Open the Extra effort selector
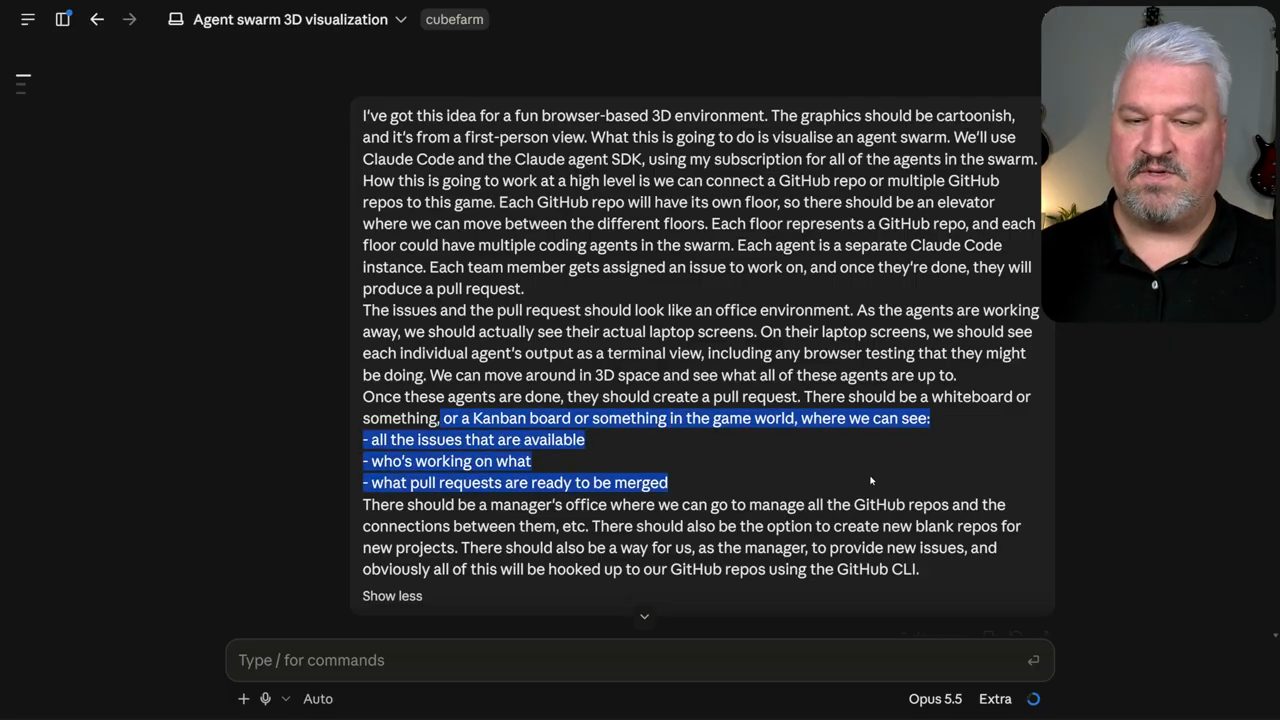 coord(995,699)
